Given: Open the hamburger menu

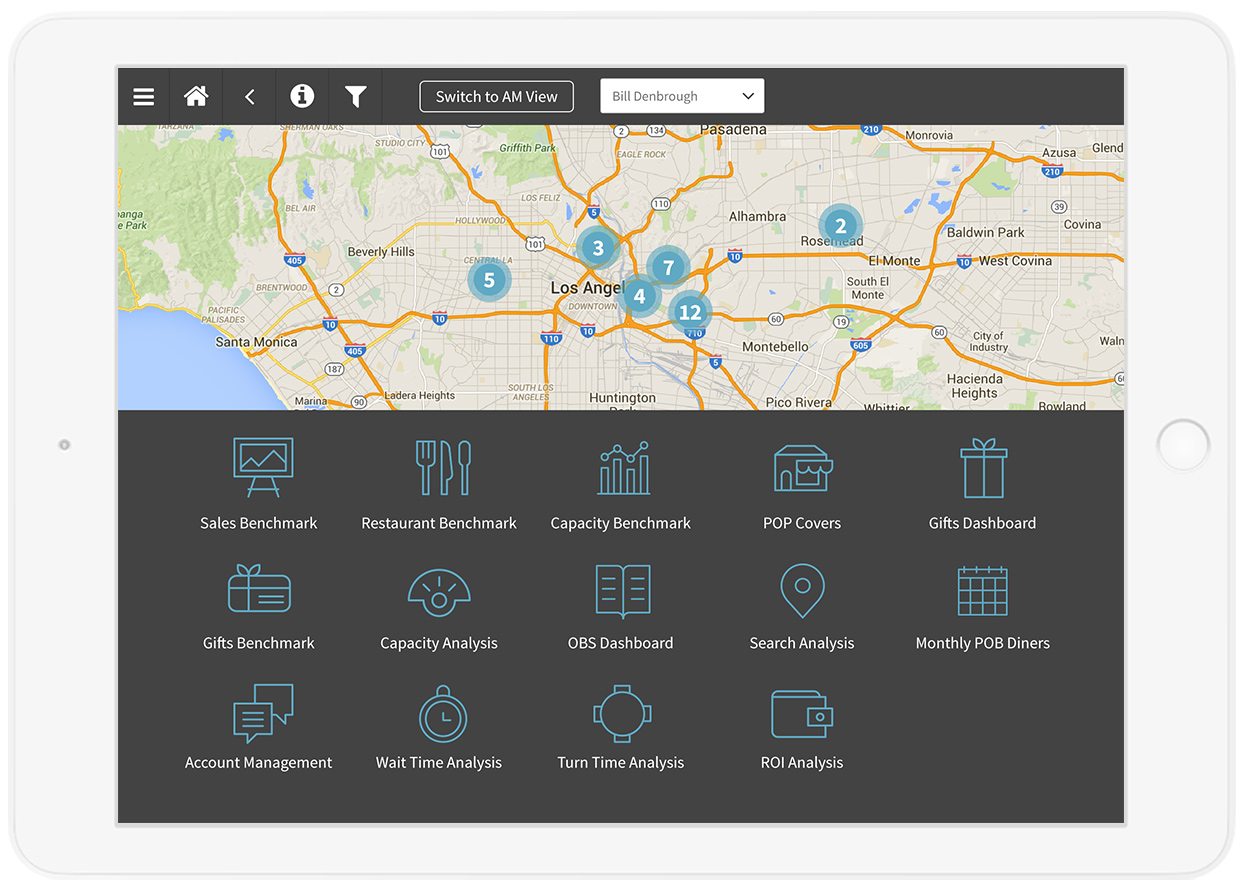Looking at the screenshot, I should click(144, 97).
